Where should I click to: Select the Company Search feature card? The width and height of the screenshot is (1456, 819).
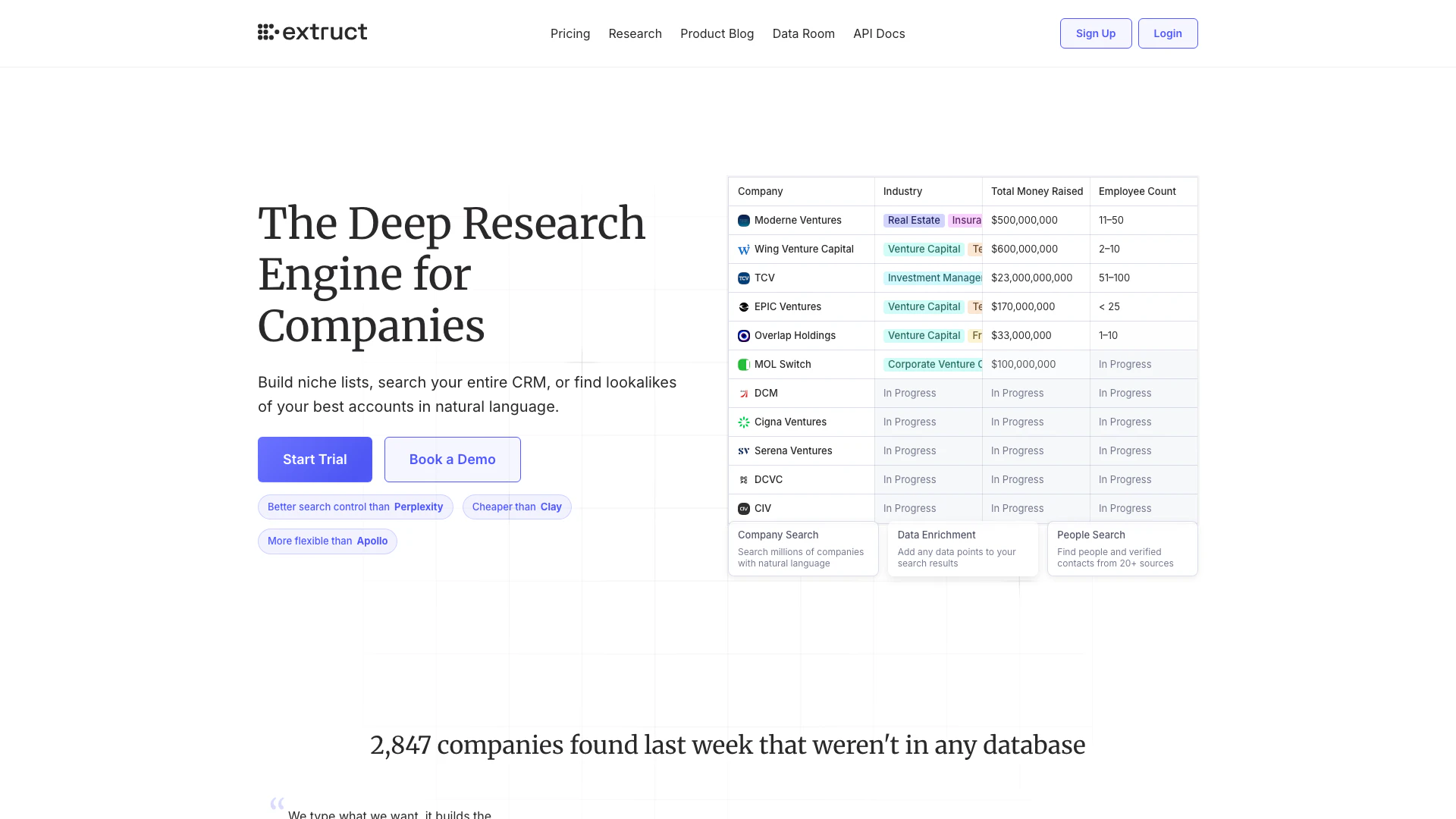[x=803, y=548]
